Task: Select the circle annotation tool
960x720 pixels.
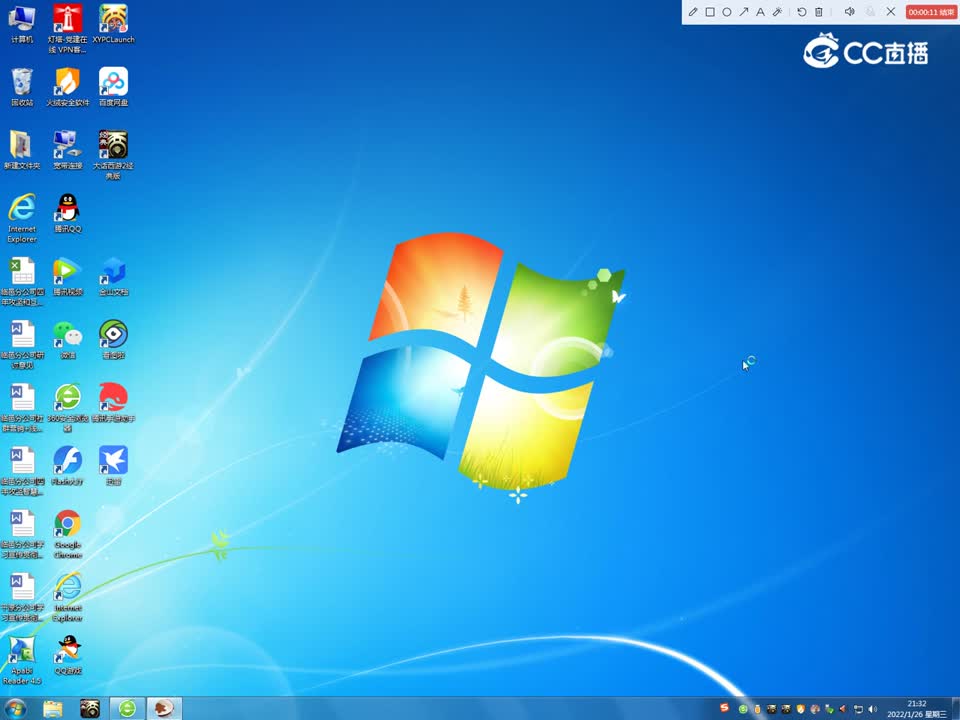Action: tap(727, 12)
